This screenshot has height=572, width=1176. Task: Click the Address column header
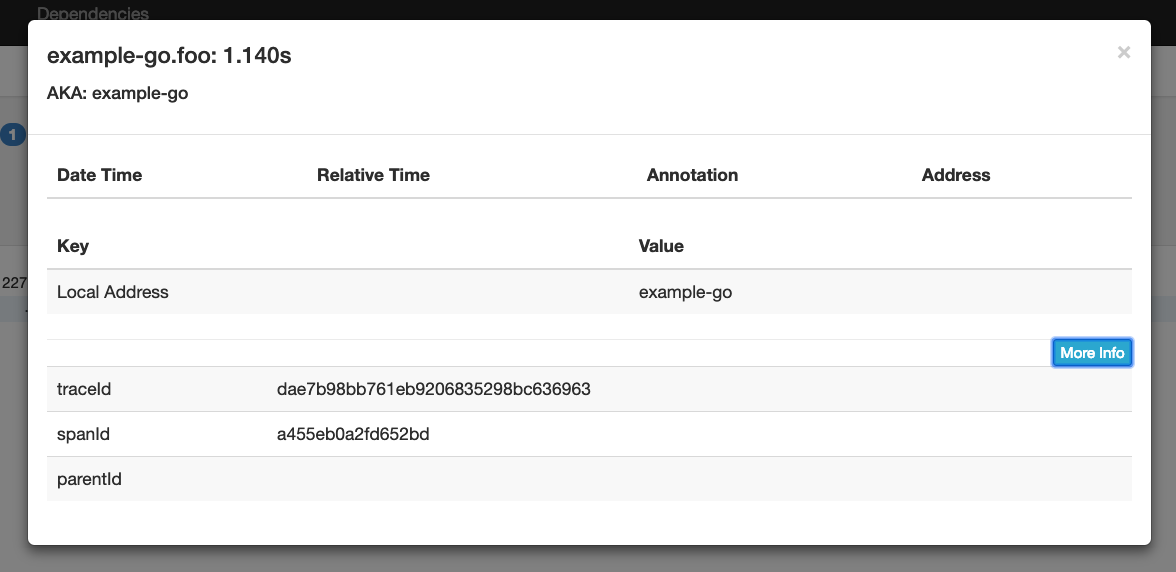click(955, 175)
